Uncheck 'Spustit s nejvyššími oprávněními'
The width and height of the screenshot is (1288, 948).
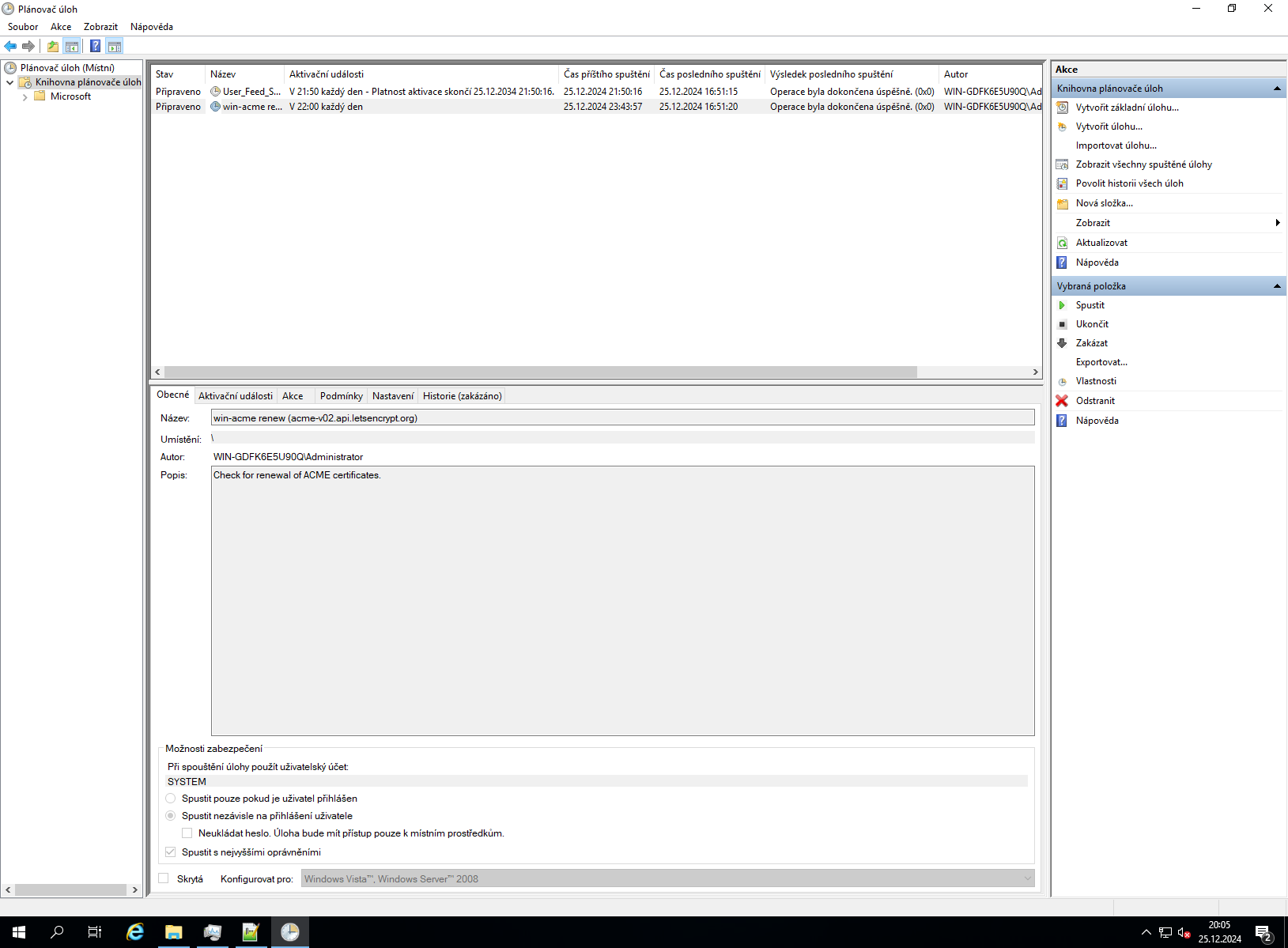(x=170, y=852)
